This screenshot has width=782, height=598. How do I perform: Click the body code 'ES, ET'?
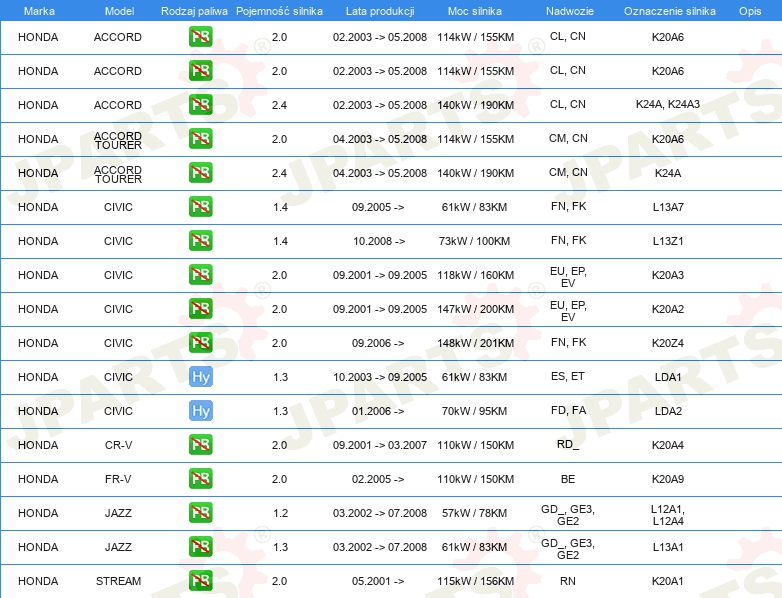568,376
